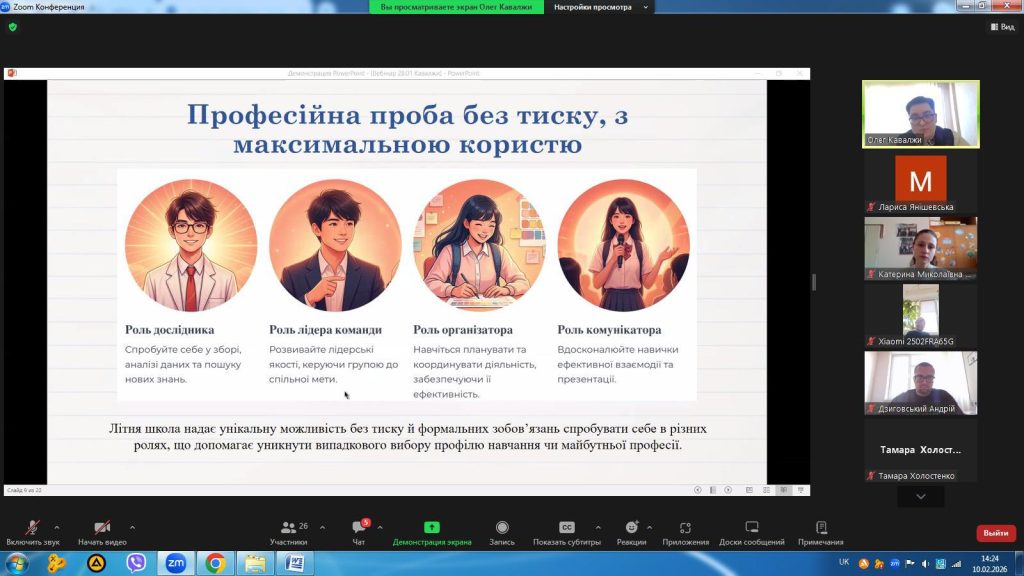The image size is (1024, 576).
Task: Click the green encryption shield icon
Action: 12,27
